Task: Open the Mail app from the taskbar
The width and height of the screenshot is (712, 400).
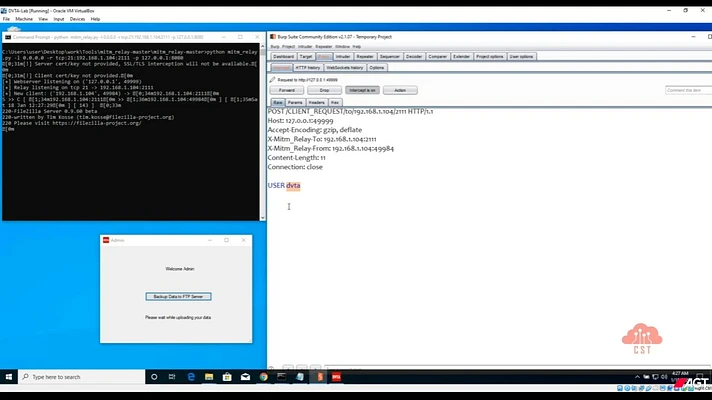Action: coord(245,377)
